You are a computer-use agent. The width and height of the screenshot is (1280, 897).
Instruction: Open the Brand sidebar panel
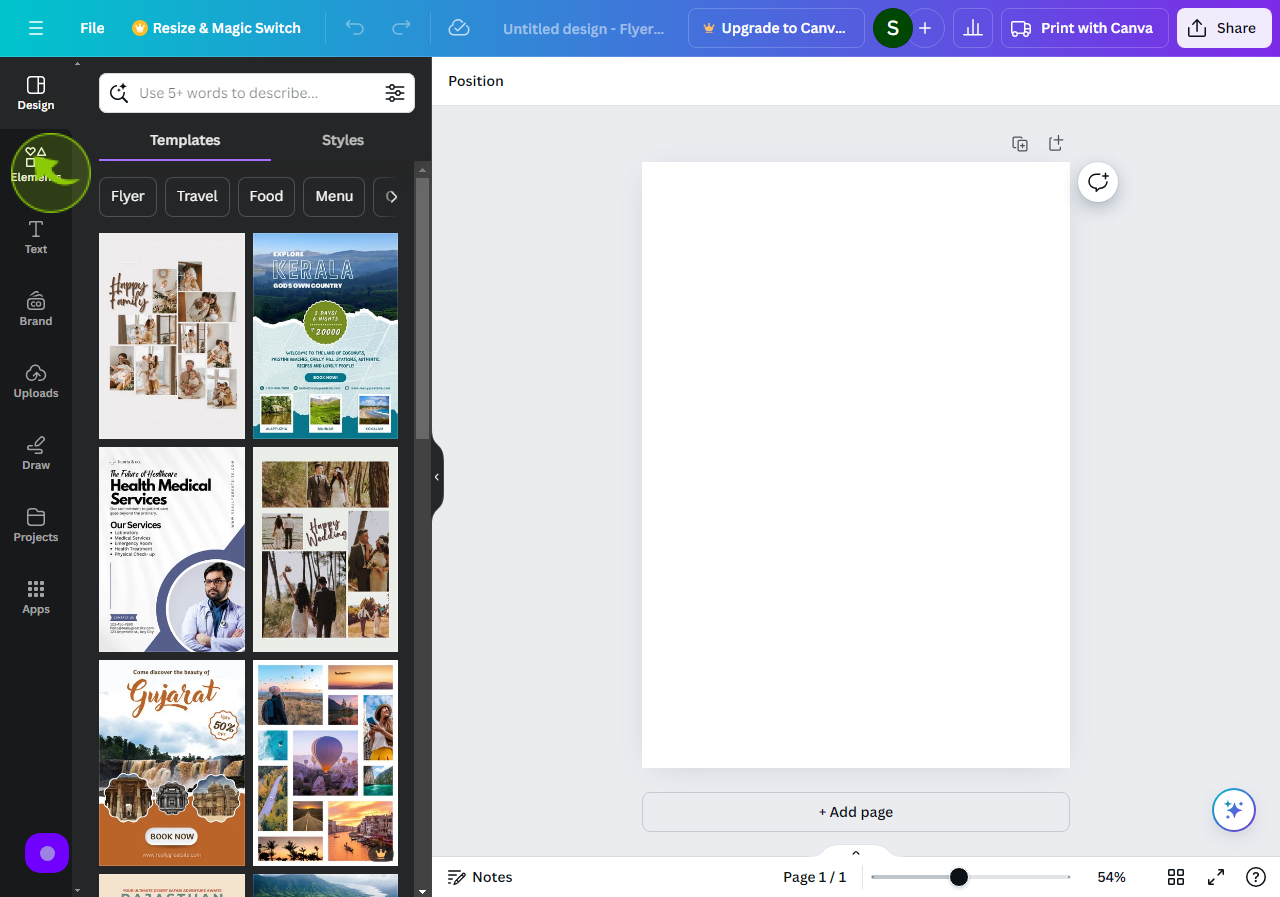click(x=36, y=309)
